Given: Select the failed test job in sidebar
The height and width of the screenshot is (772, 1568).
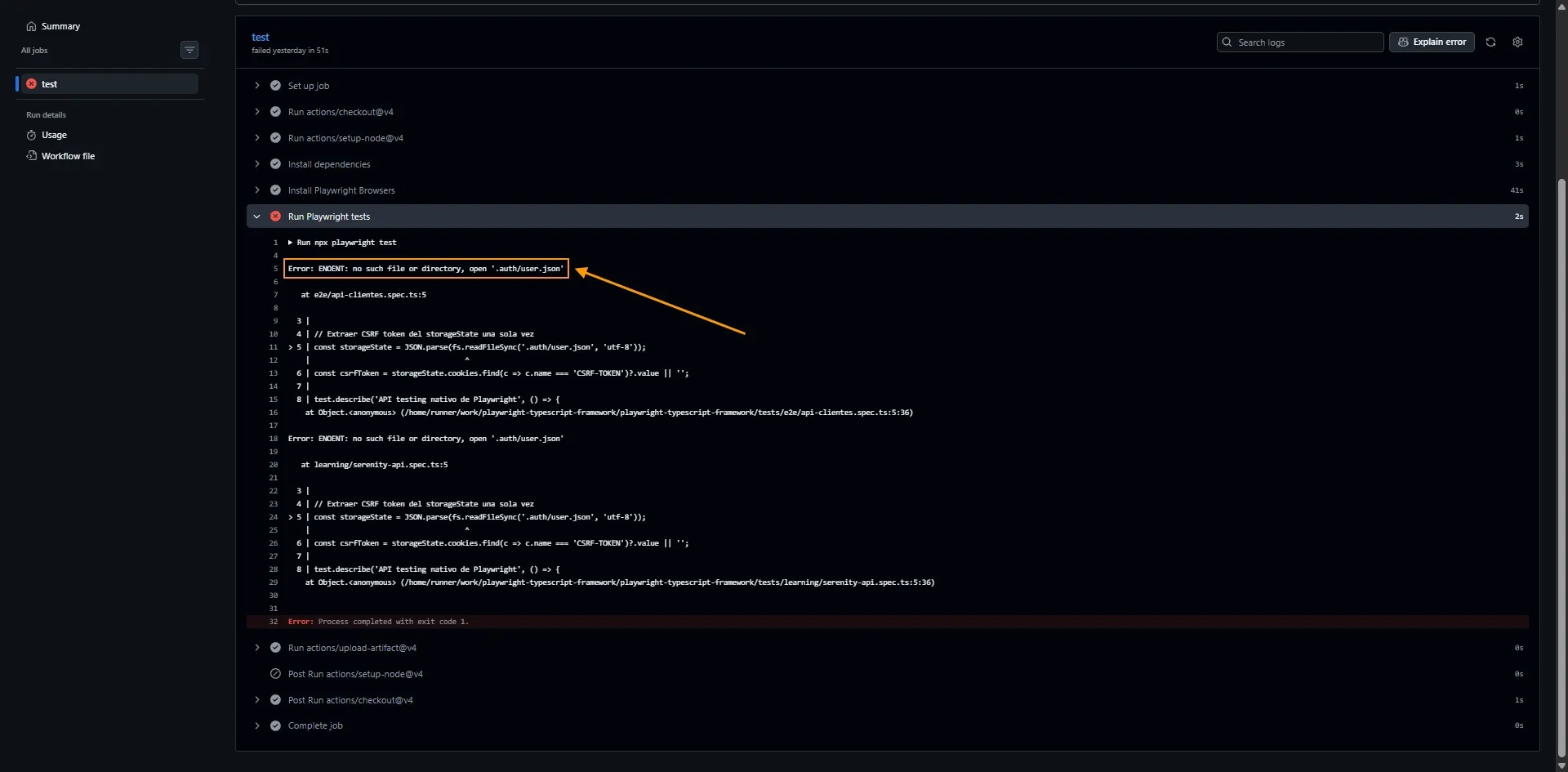Looking at the screenshot, I should click(x=107, y=84).
